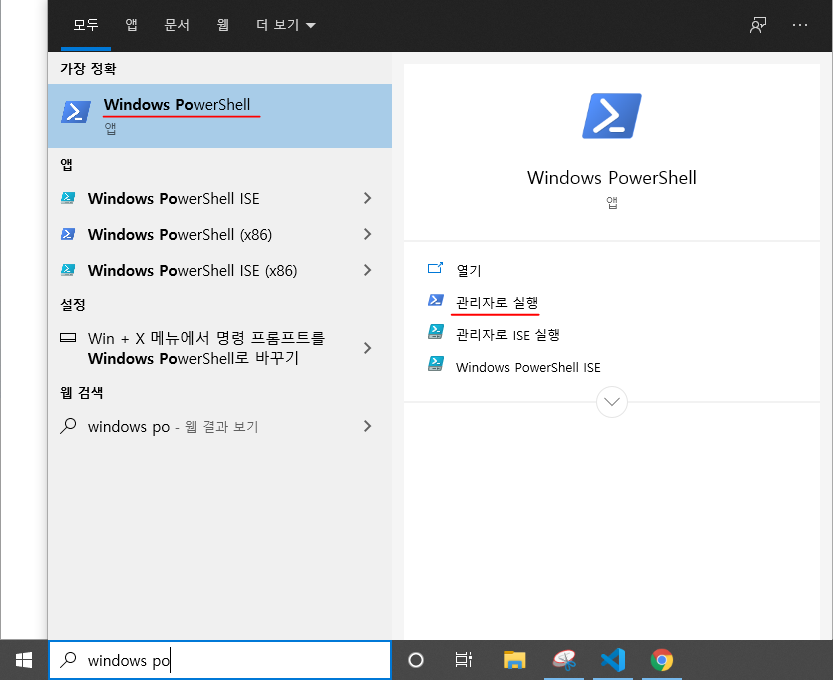Image resolution: width=833 pixels, height=680 pixels.
Task: Expand more actions with the round chevron button
Action: [x=612, y=402]
